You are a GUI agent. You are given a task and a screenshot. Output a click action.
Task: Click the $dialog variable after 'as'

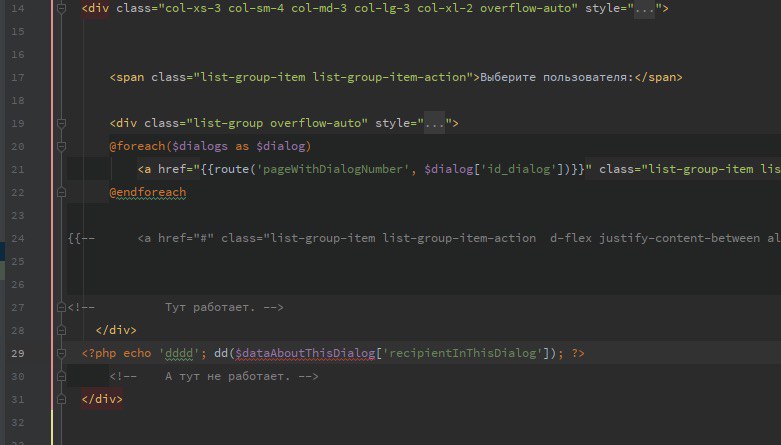(x=281, y=146)
